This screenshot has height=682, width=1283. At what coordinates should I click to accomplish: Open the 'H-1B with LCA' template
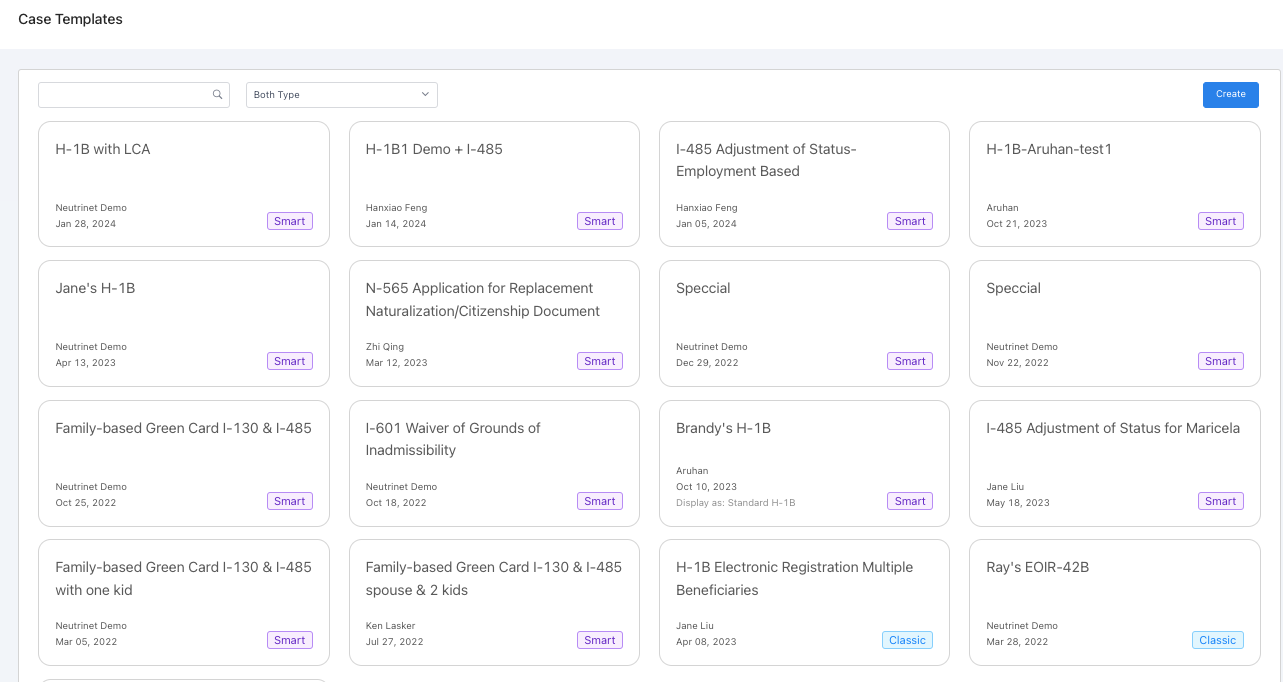[183, 183]
